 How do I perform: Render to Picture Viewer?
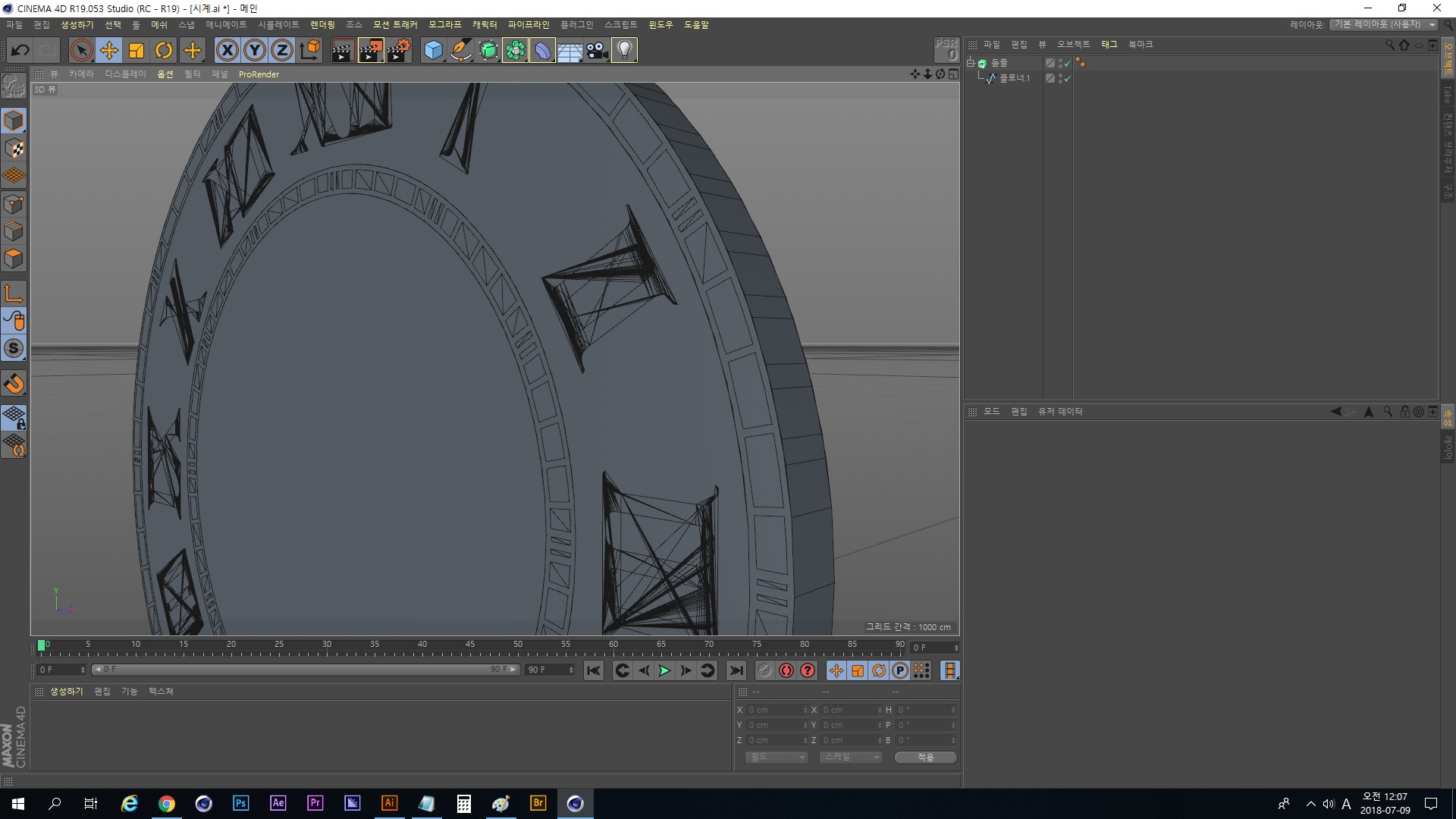coord(371,51)
